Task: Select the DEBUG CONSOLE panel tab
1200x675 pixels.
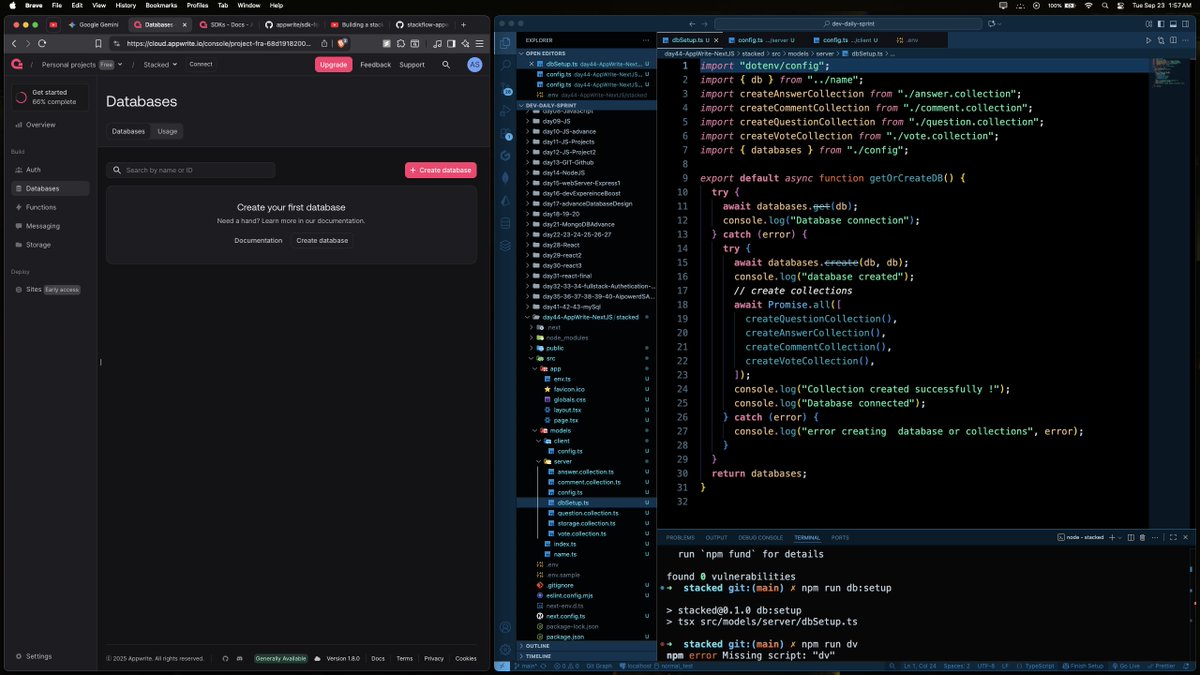Action: pos(761,538)
